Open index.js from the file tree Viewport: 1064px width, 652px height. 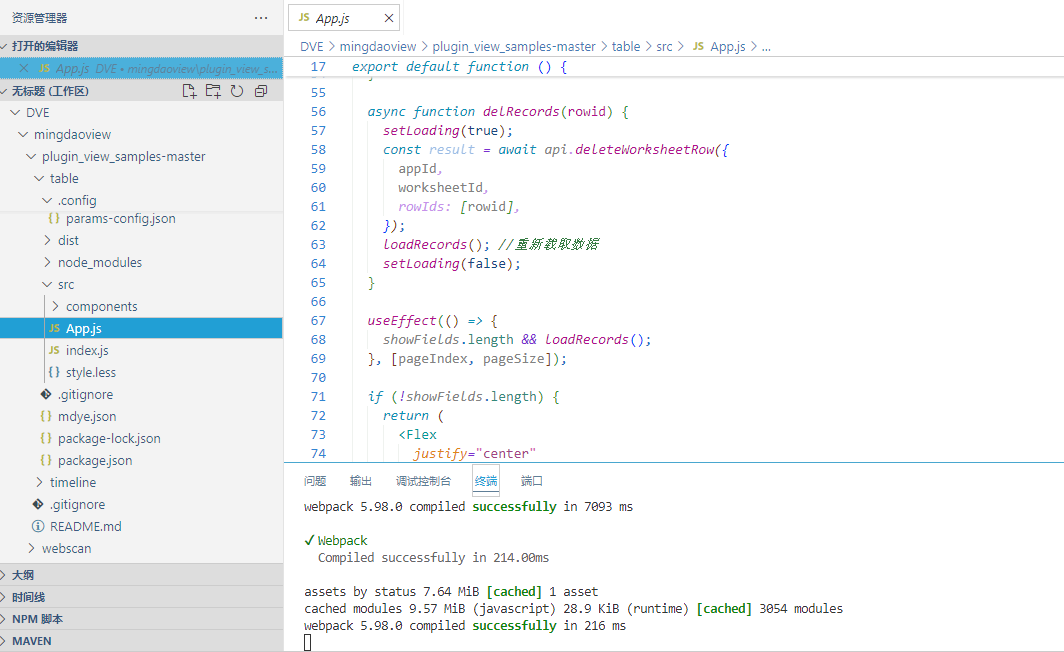(87, 350)
